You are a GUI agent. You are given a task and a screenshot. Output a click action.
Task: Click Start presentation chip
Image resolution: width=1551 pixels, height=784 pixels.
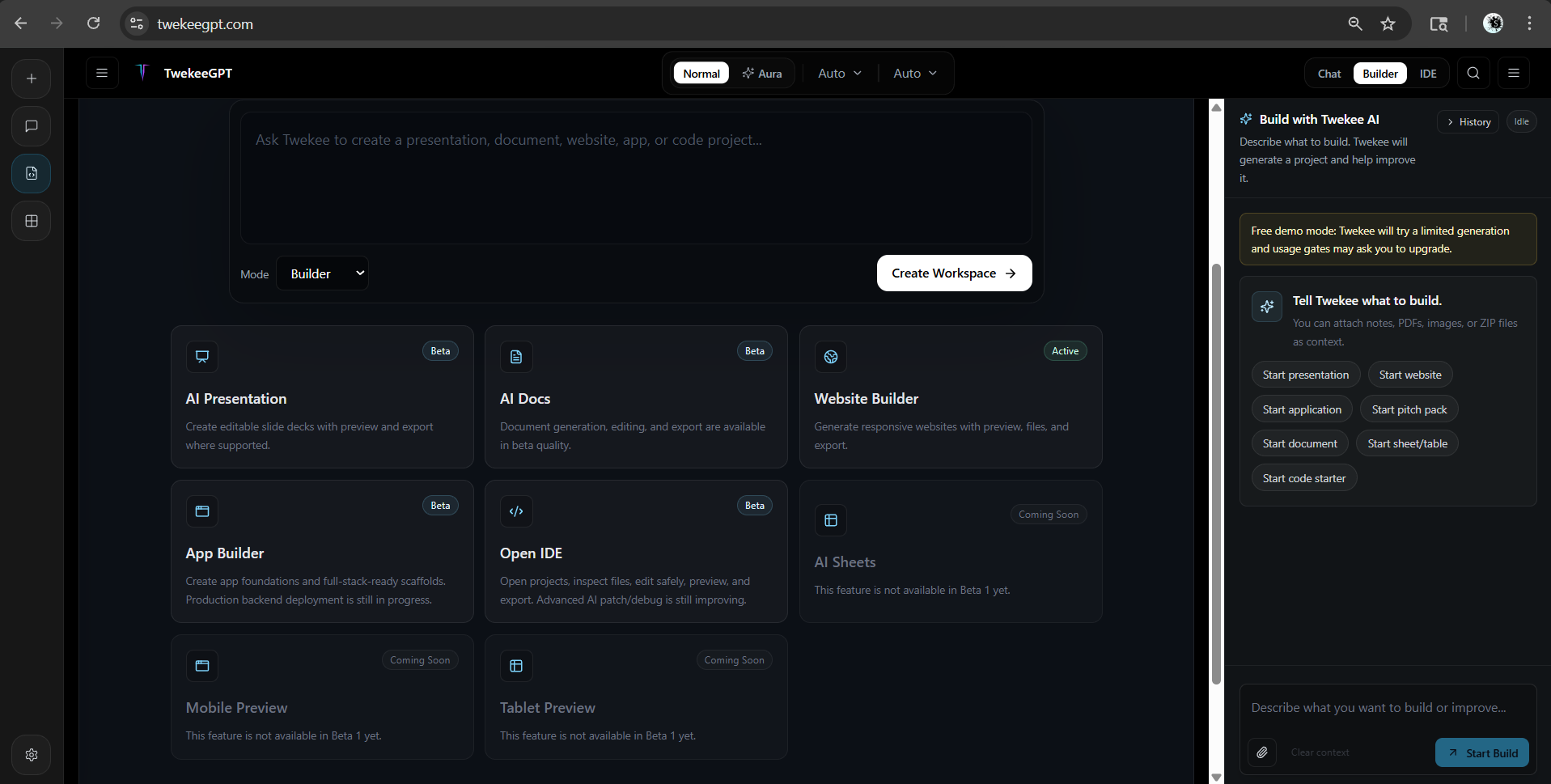1306,375
